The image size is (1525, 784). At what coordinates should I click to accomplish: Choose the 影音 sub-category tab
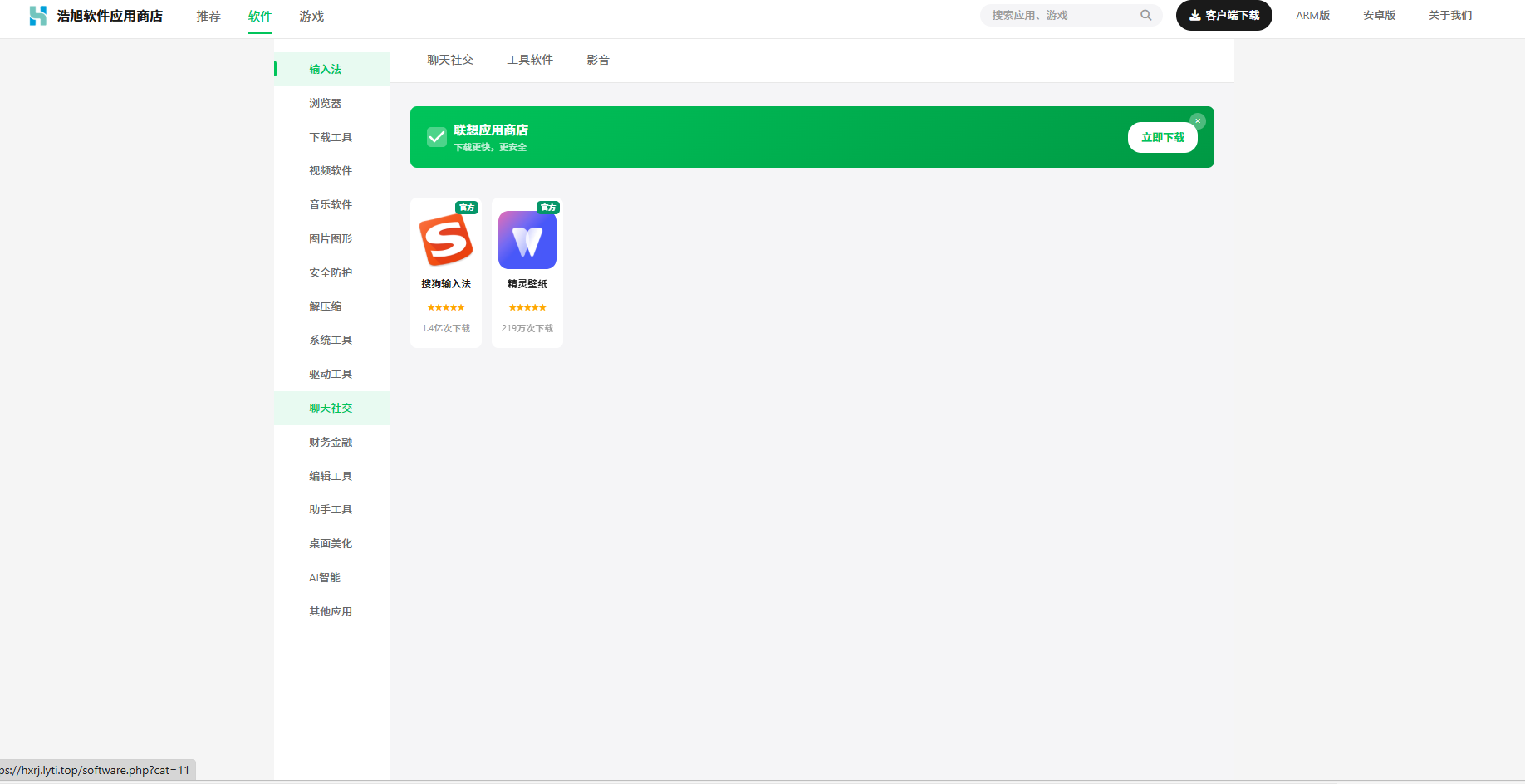(598, 60)
